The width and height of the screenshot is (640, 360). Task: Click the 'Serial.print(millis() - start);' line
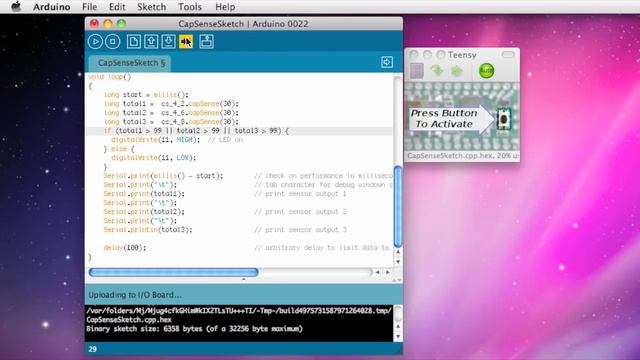[163, 176]
